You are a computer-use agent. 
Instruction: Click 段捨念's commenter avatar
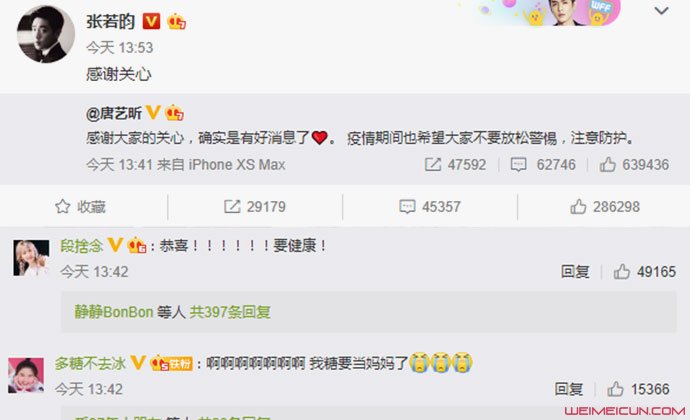31,258
